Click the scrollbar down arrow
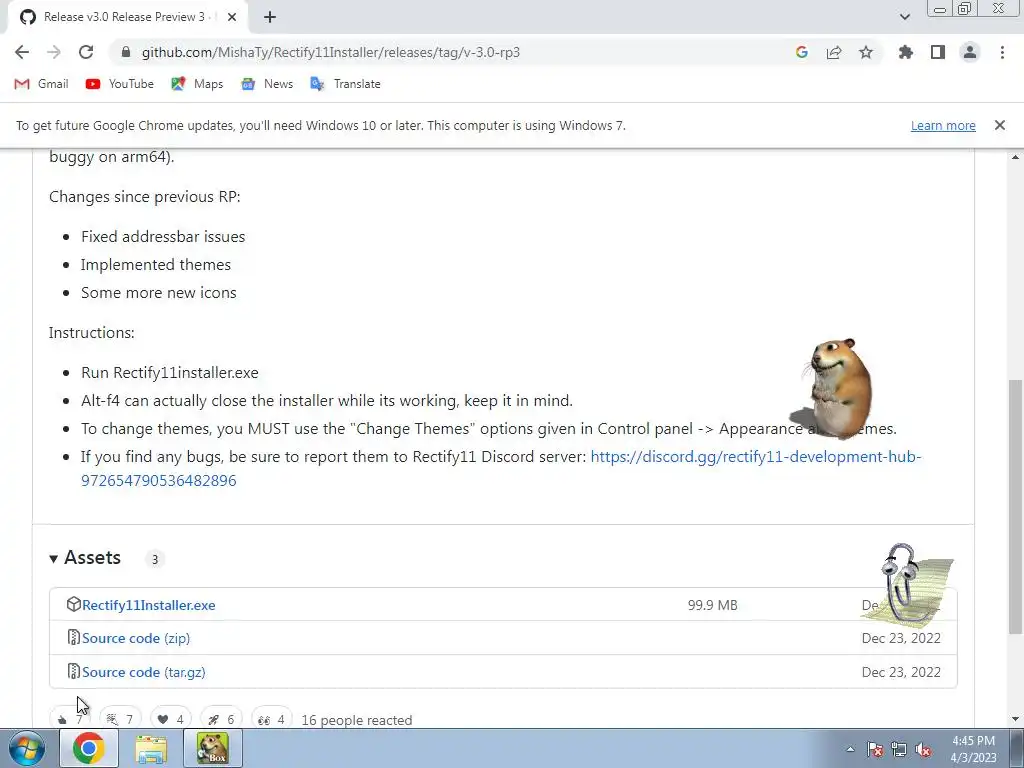The image size is (1024, 768). pyautogui.click(x=1016, y=720)
